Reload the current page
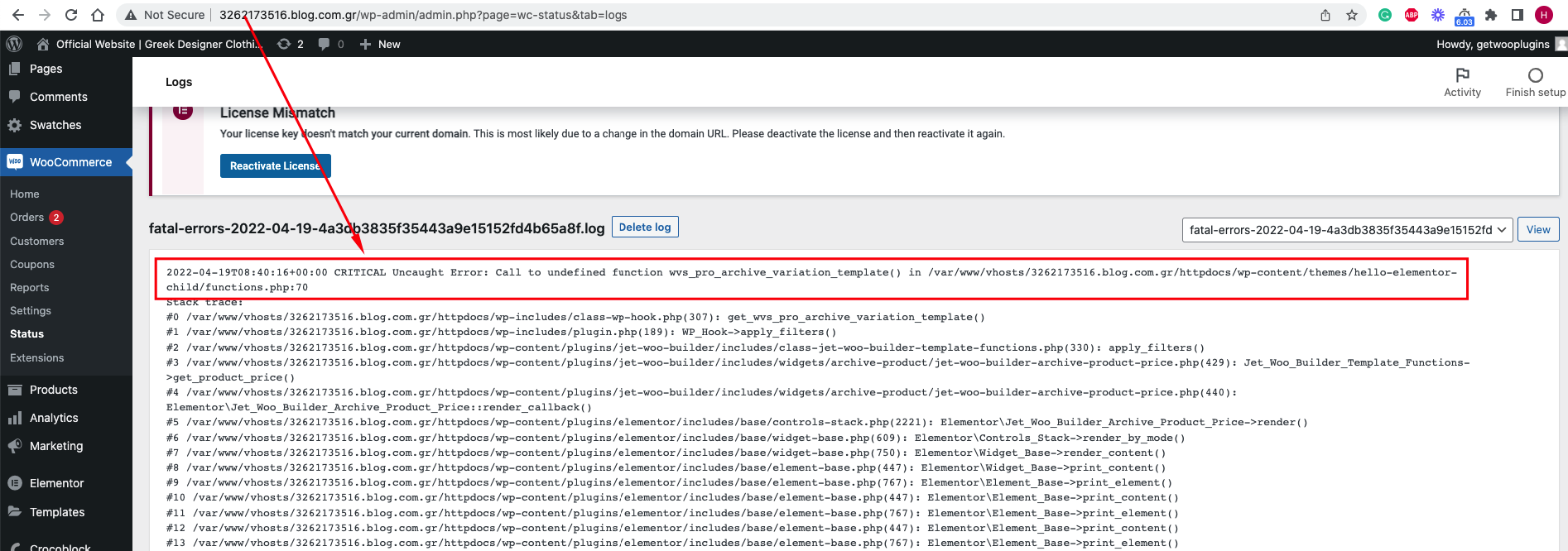The width and height of the screenshot is (1568, 551). point(71,15)
